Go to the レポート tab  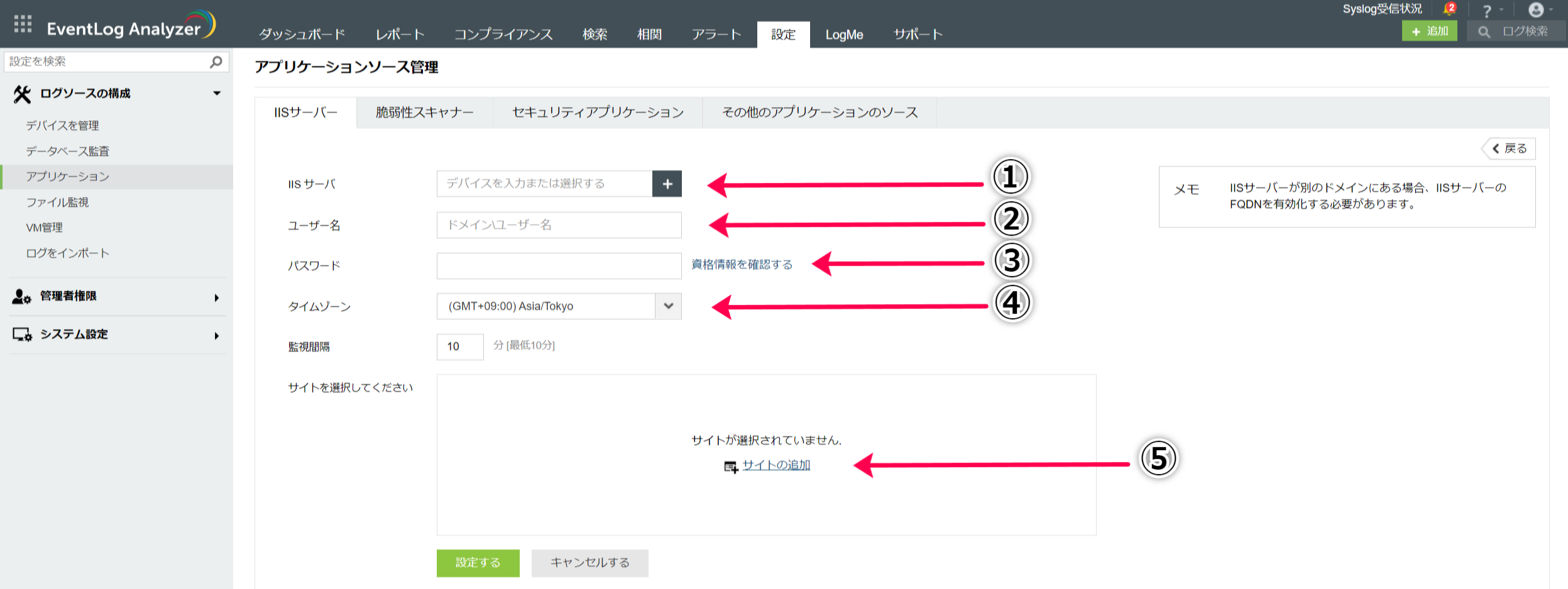(400, 35)
